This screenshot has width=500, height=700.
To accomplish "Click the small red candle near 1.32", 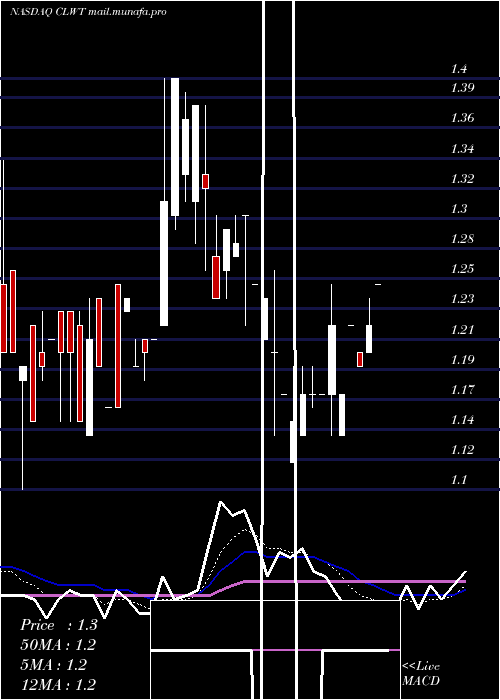I will [205, 181].
